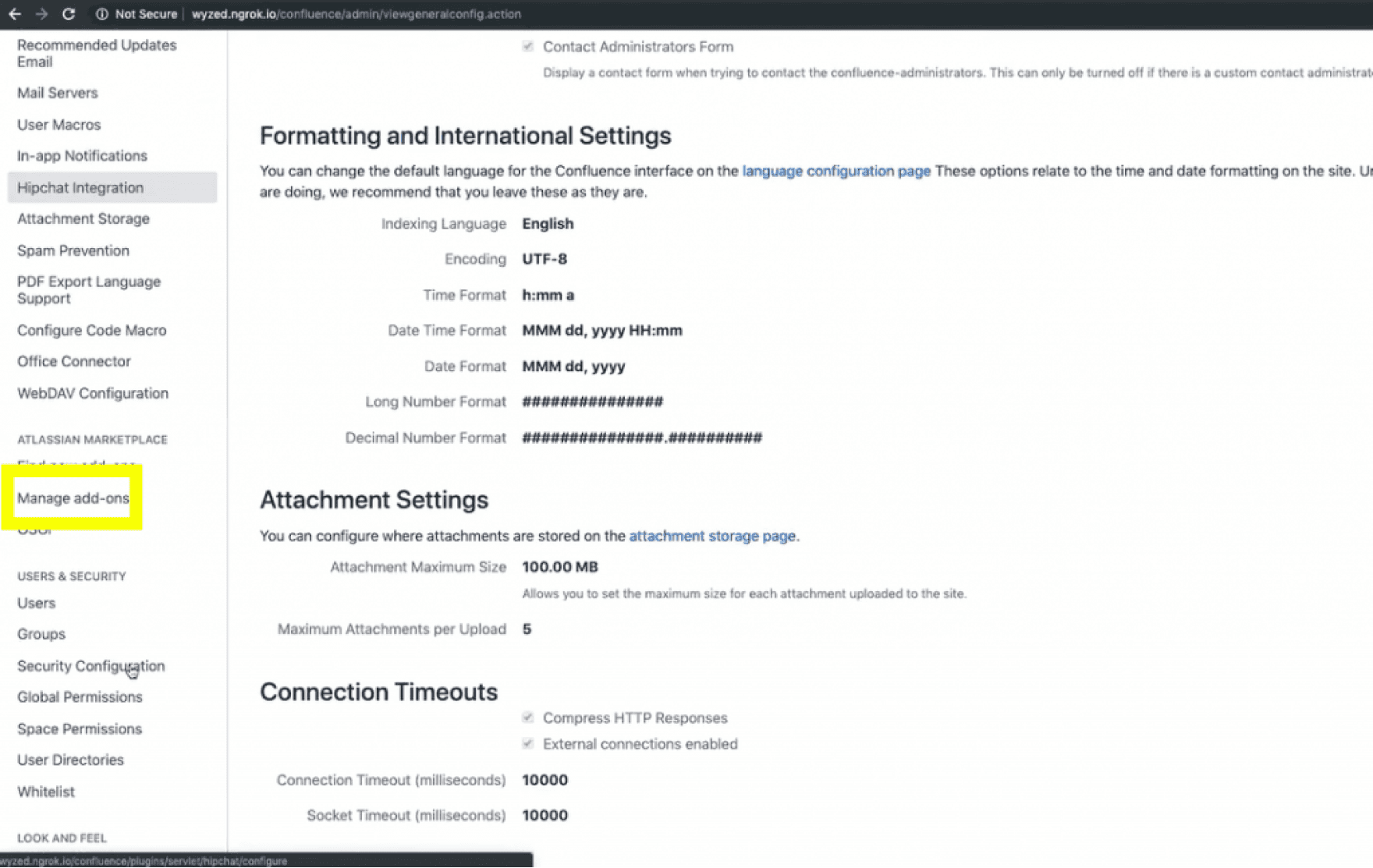This screenshot has height=868, width=1373.
Task: Open Space Permissions in sidebar
Action: tap(80, 729)
